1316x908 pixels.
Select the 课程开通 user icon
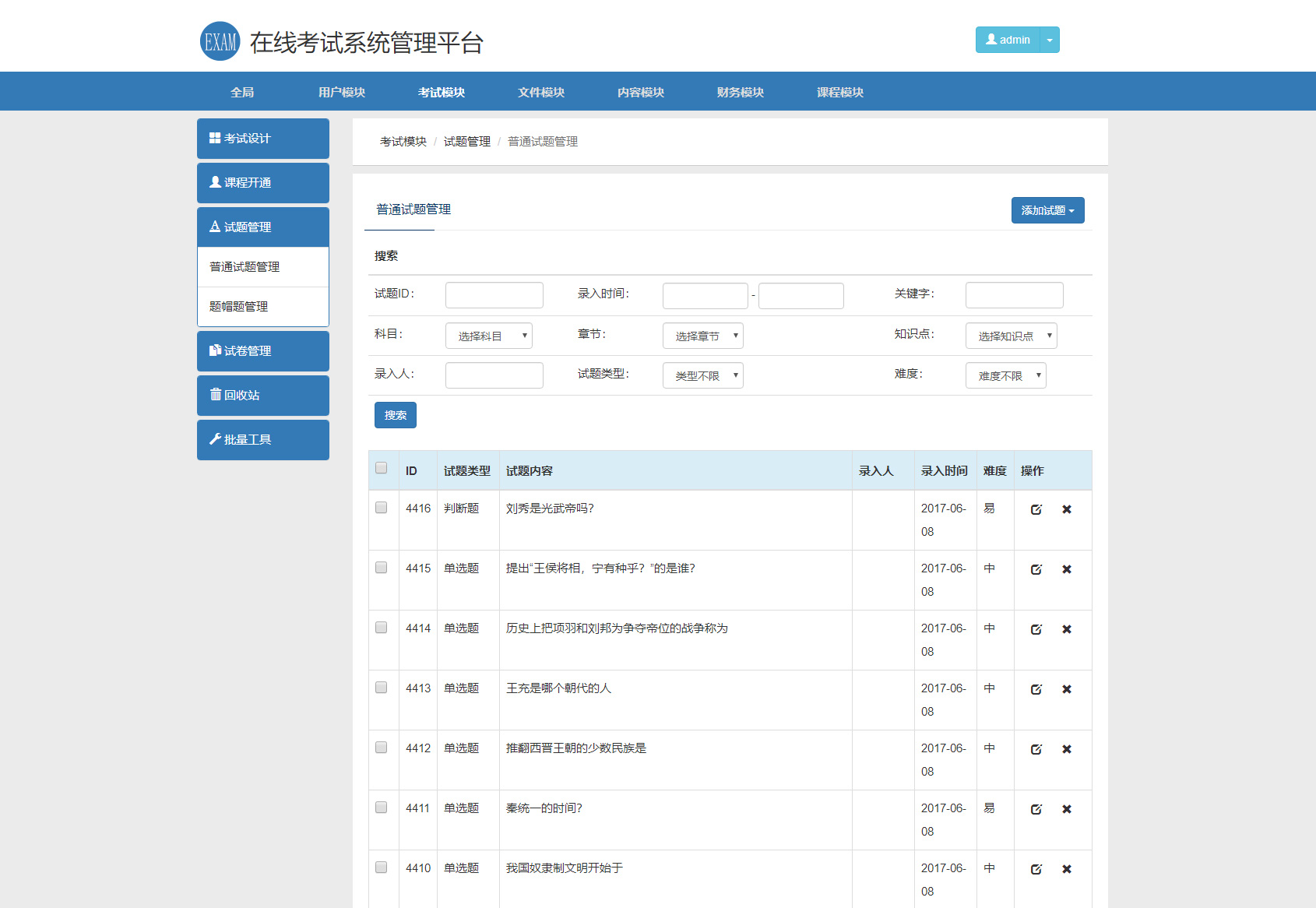(213, 182)
